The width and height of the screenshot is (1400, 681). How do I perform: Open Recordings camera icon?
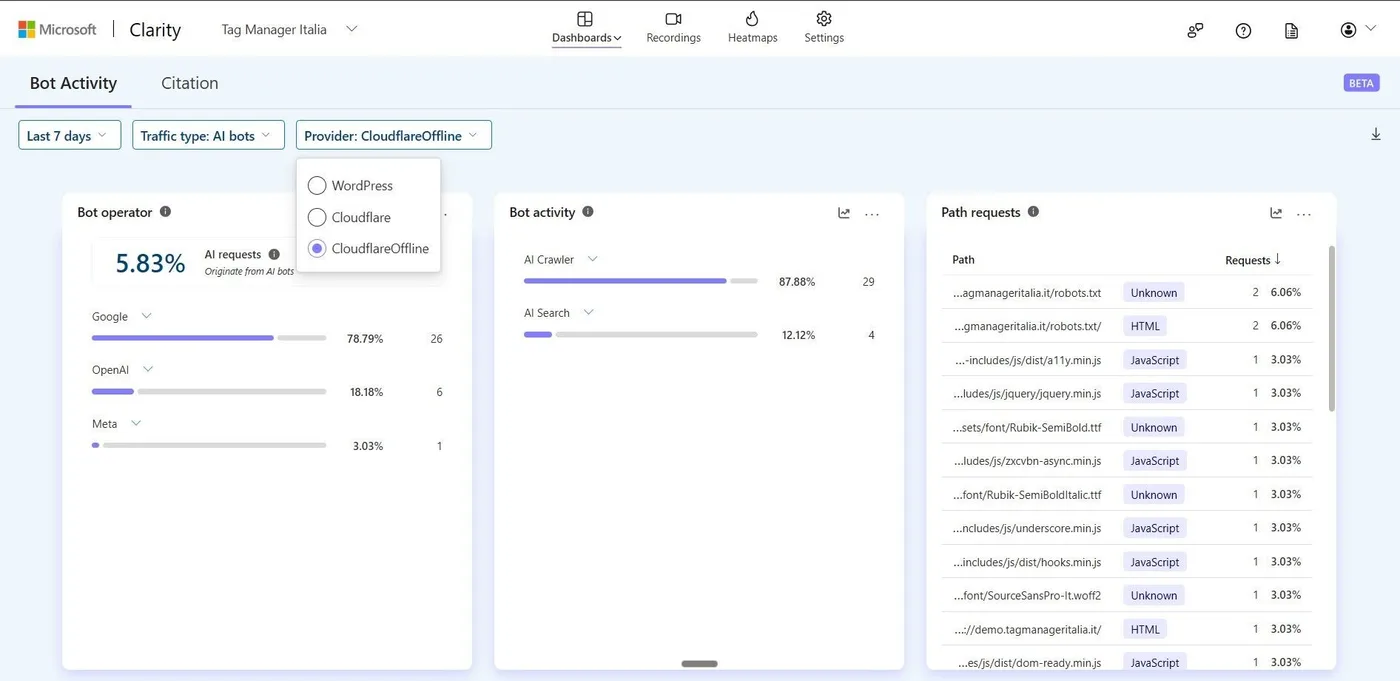(673, 19)
